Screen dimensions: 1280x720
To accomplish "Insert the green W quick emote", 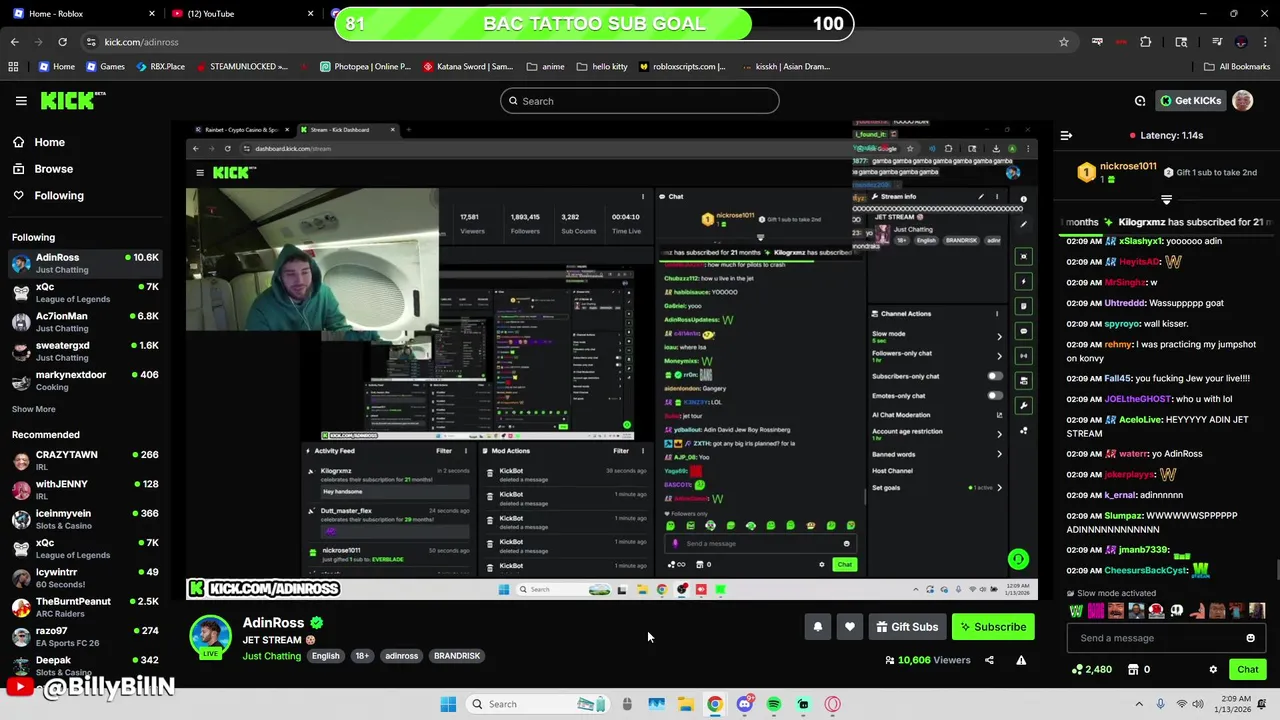I will pyautogui.click(x=1076, y=611).
